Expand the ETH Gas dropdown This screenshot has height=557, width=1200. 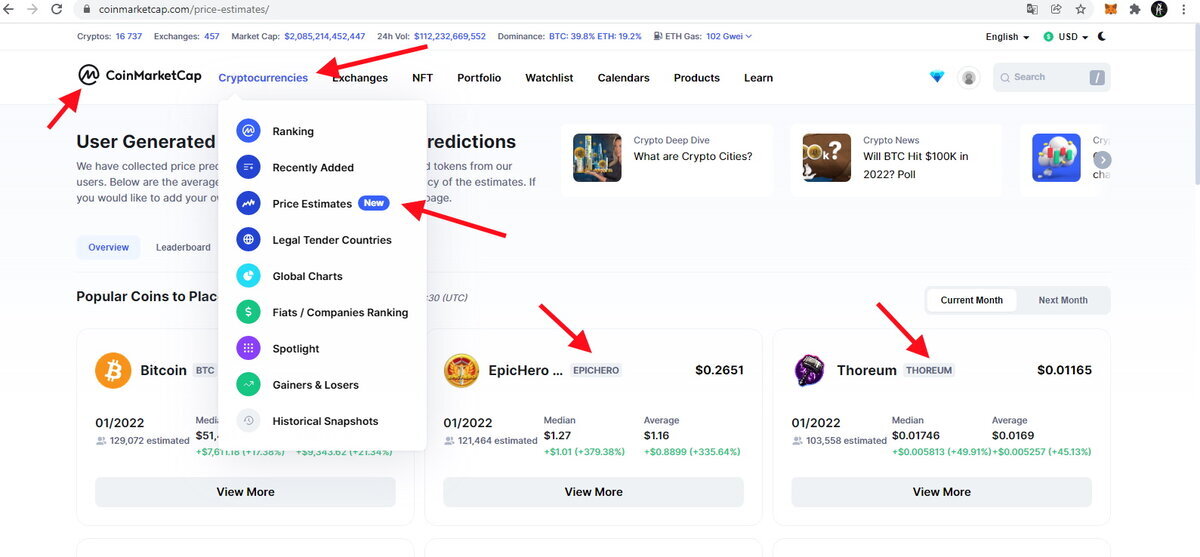[729, 36]
